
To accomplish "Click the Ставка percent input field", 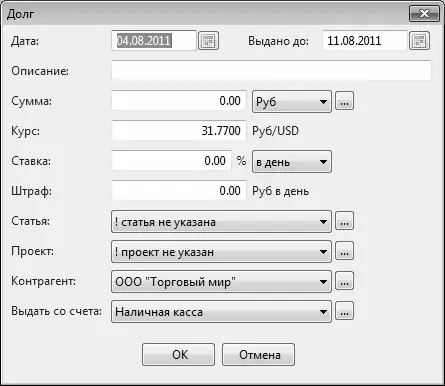I will coord(171,160).
